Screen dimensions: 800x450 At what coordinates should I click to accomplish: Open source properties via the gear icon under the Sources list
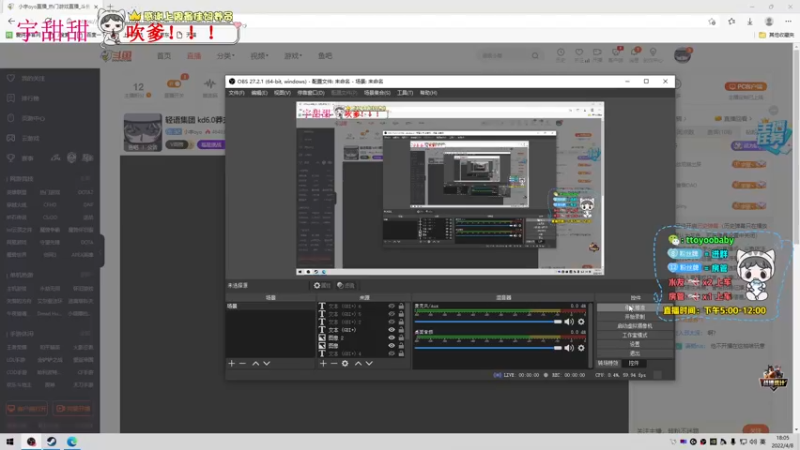tap(345, 363)
